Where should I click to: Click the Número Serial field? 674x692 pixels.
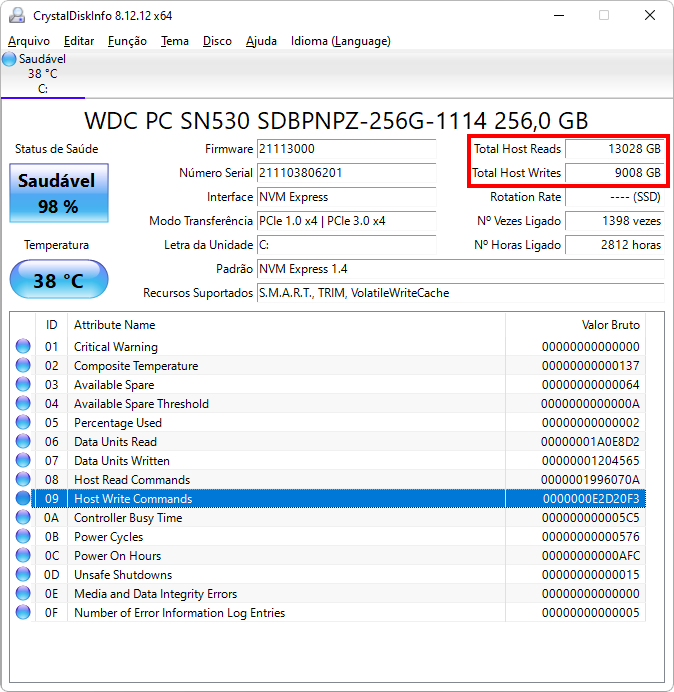346,173
